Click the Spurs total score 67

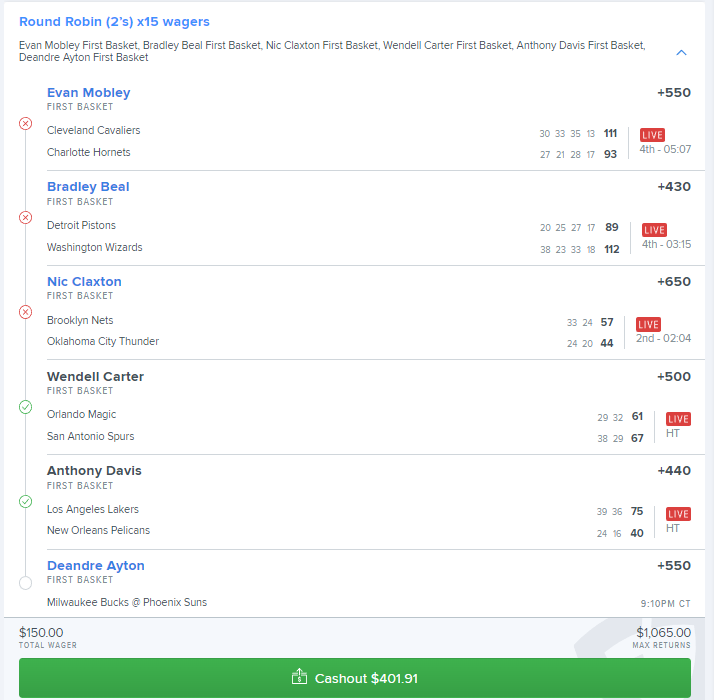coord(637,438)
